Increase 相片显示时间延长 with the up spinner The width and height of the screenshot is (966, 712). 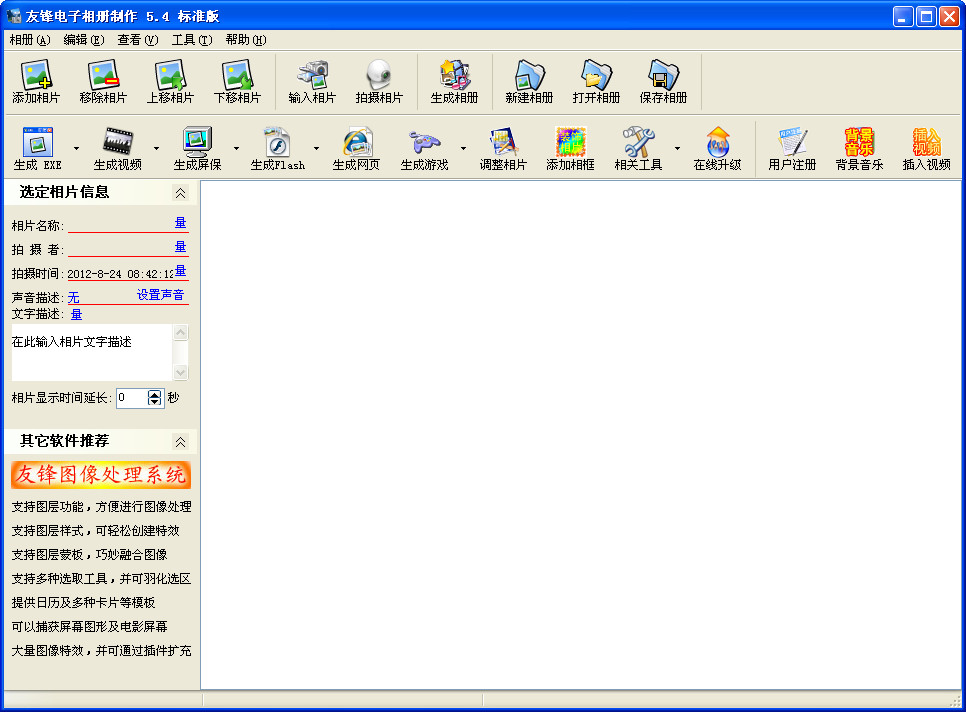tap(155, 394)
